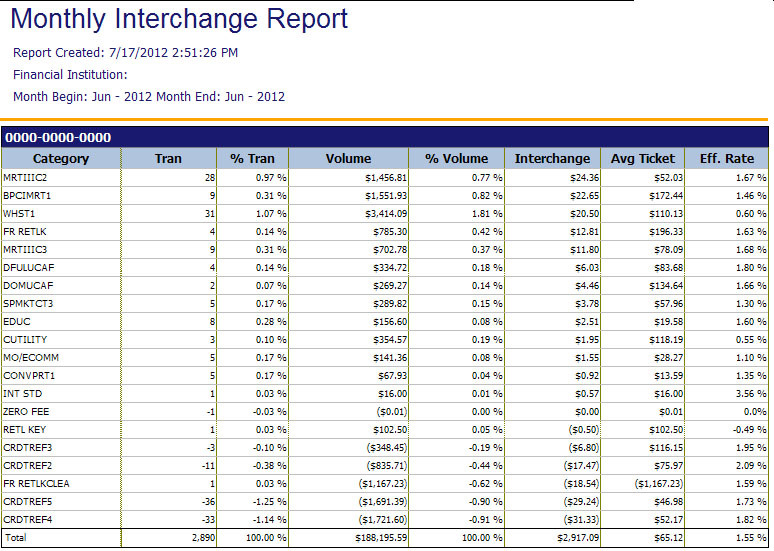Select the MRTIIIC2 category cell
The width and height of the screenshot is (774, 551).
coord(27,177)
